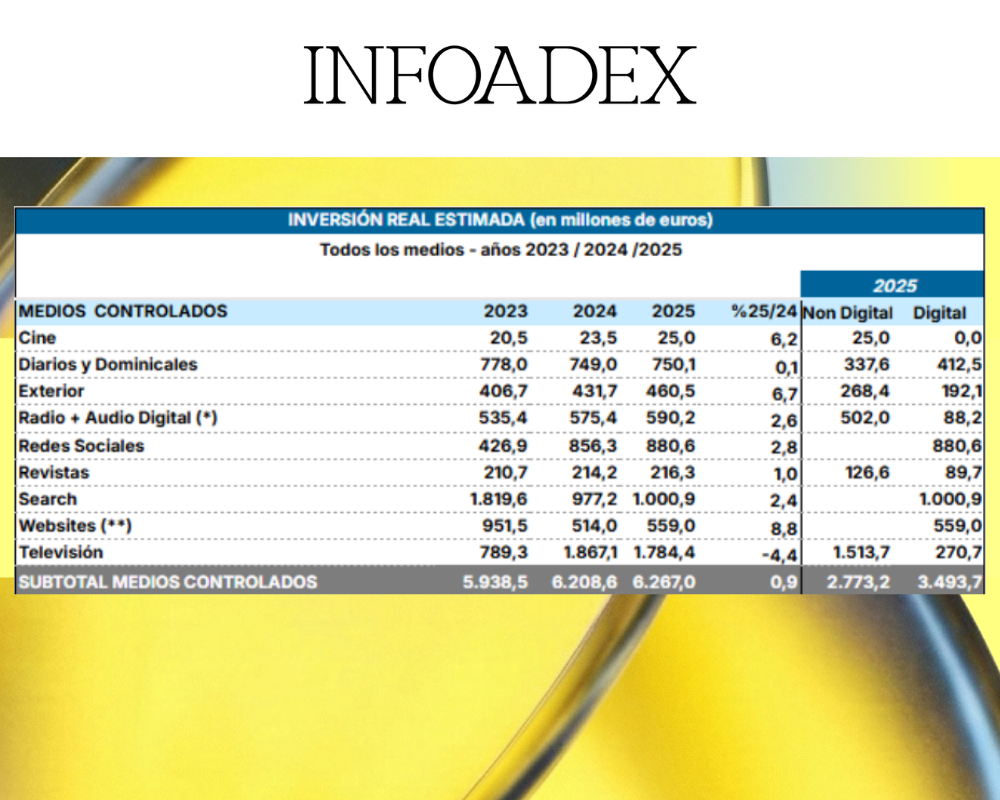
Task: Click Radio Digital value 88,2
Action: point(964,418)
